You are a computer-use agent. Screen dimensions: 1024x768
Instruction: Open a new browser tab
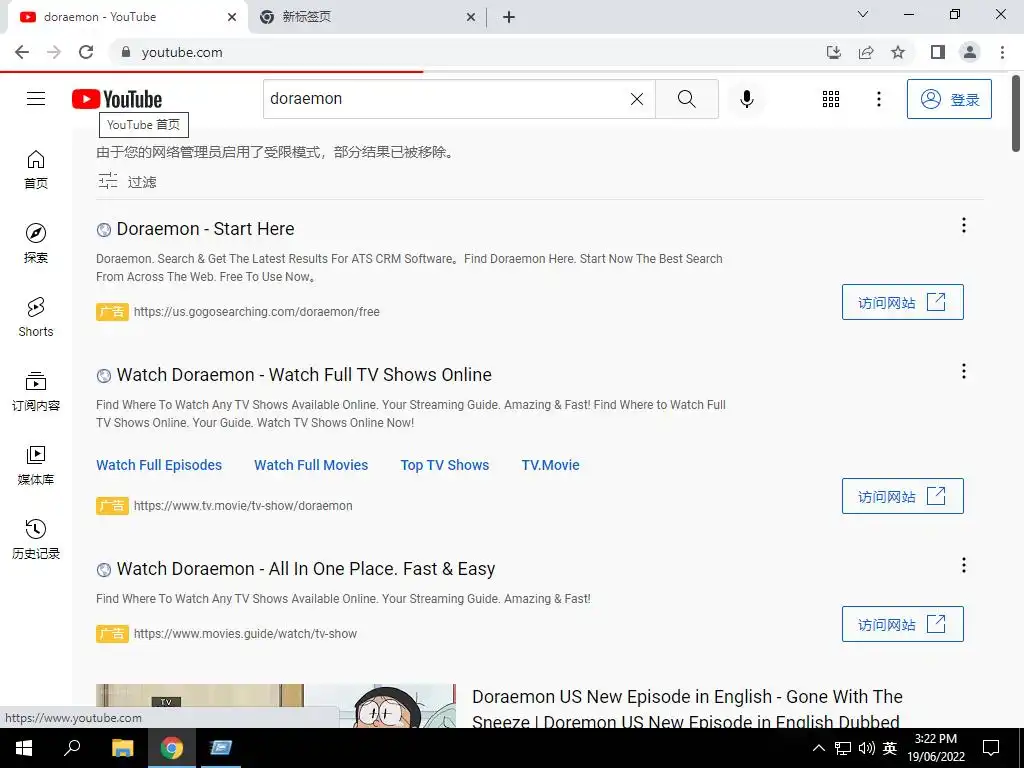509,18
